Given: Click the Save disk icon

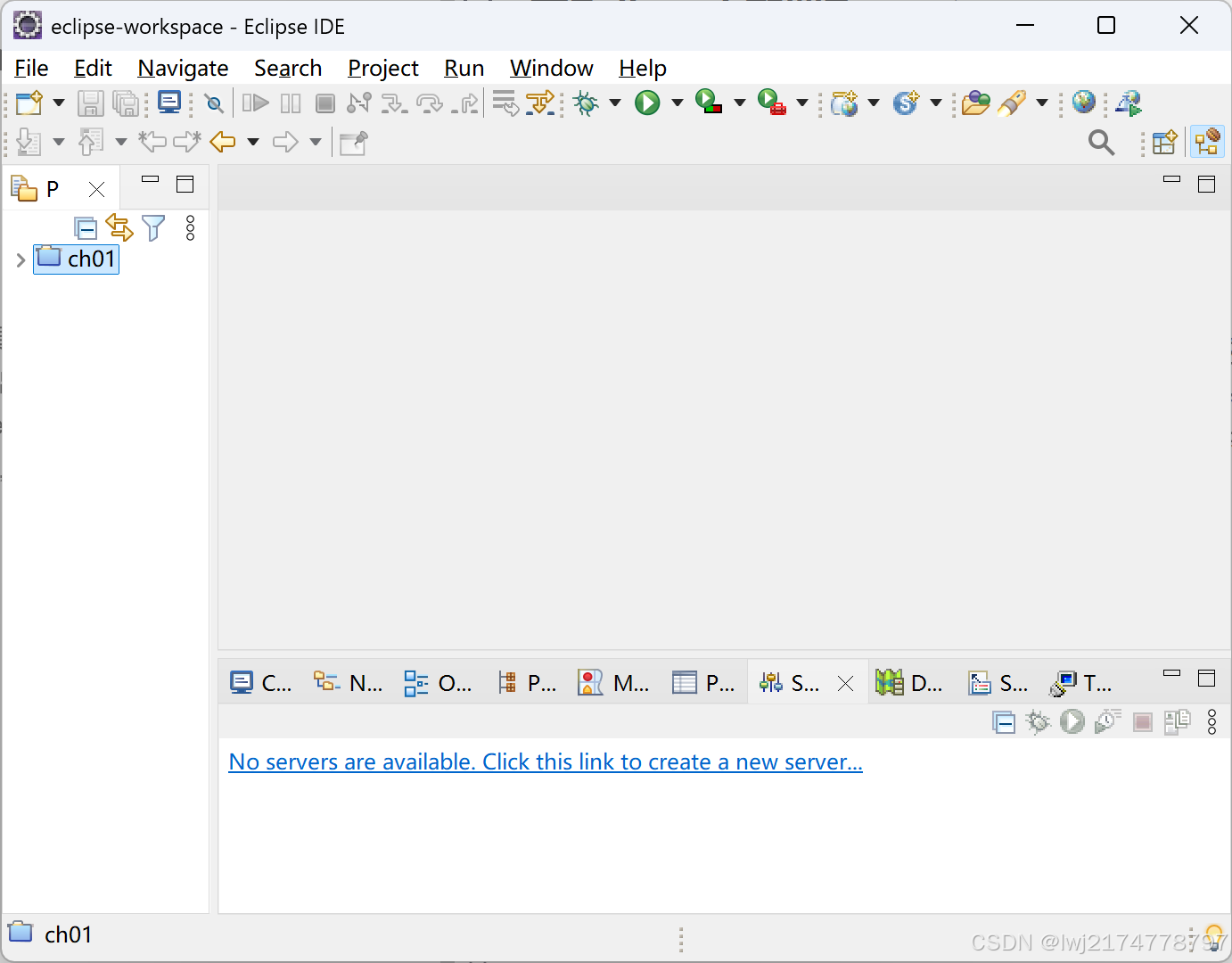Looking at the screenshot, I should [x=90, y=103].
